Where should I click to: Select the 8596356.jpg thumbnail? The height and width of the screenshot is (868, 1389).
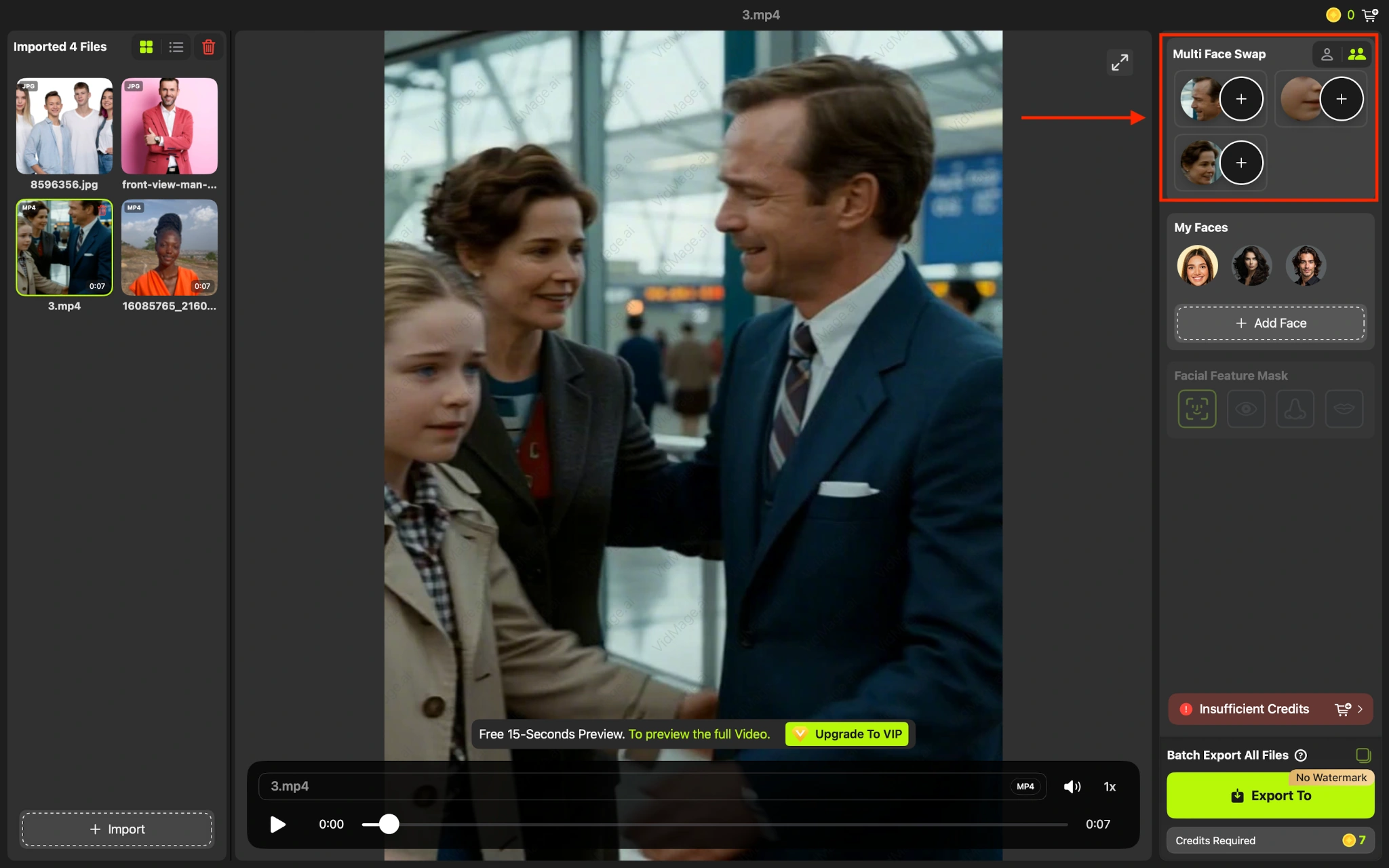[64, 126]
